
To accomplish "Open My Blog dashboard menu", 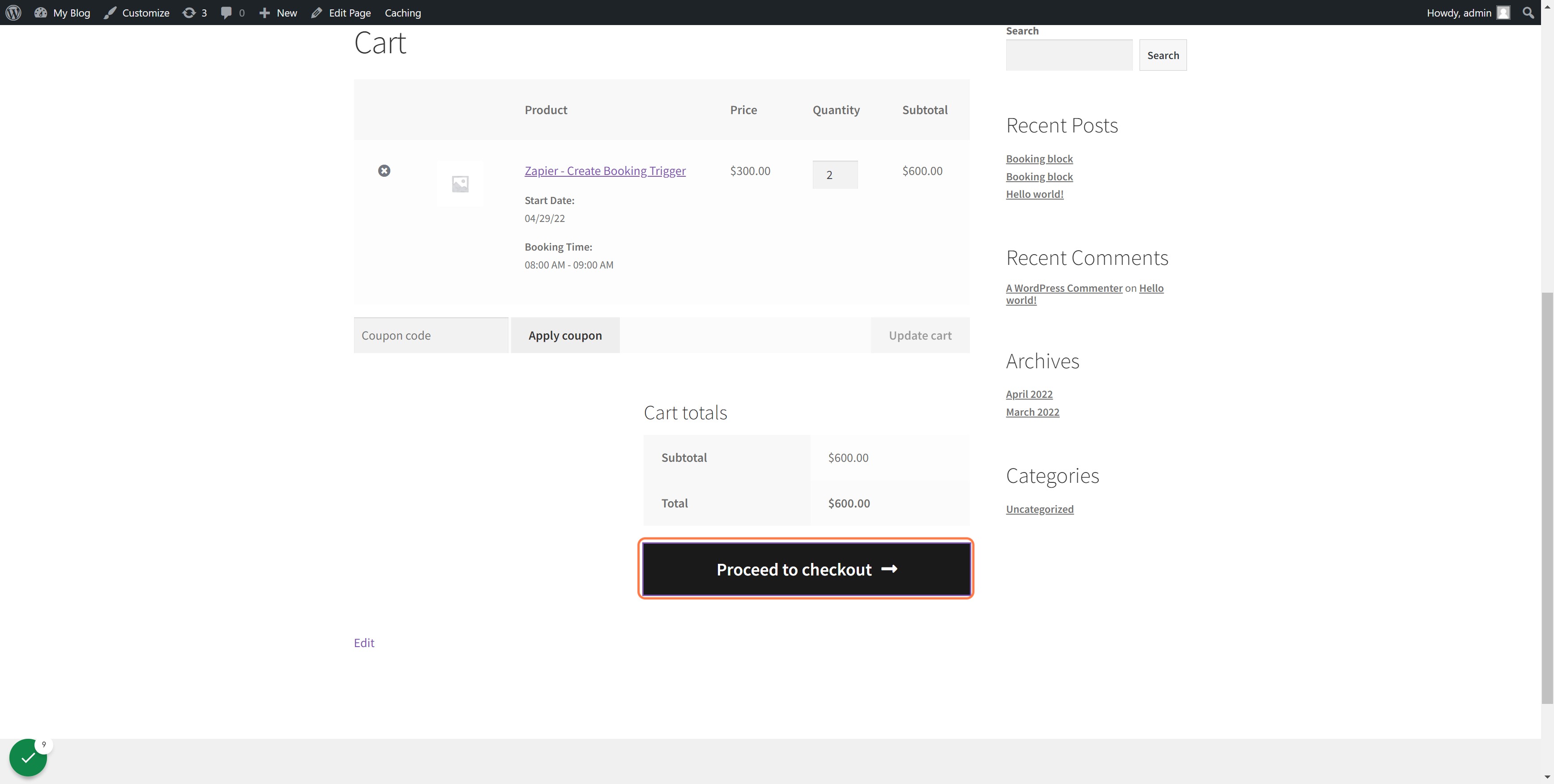I will pos(62,13).
